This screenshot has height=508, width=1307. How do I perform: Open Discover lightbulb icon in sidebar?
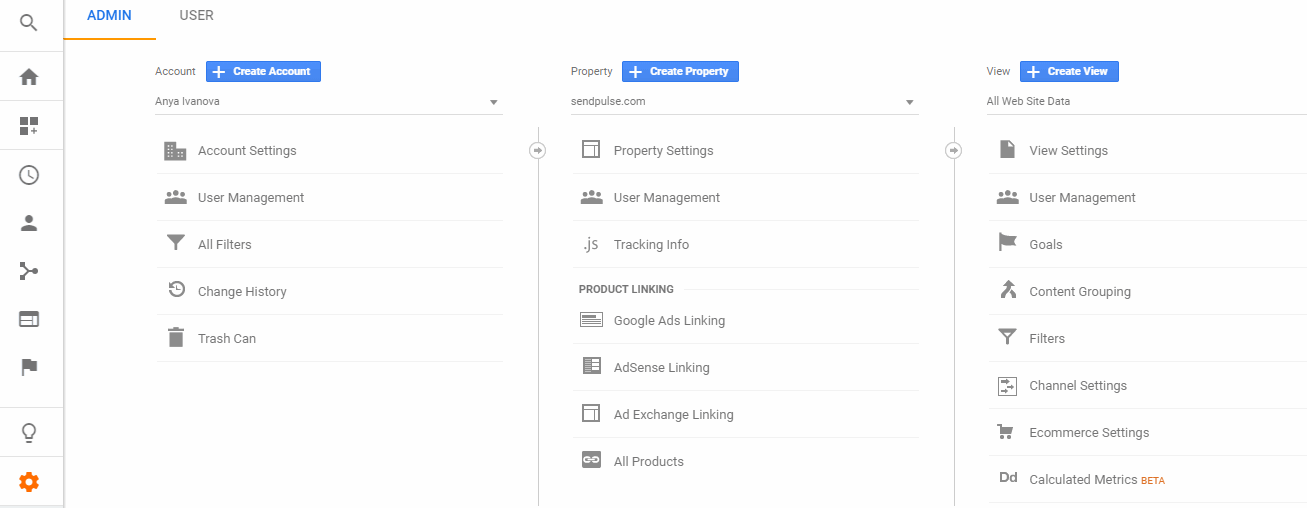[29, 433]
